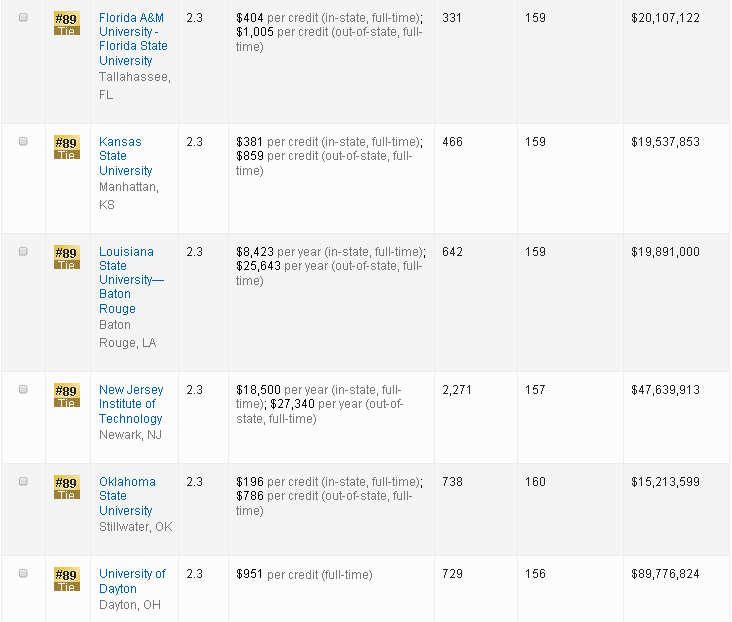Tick the checkbox for Kansas State University
Image resolution: width=732 pixels, height=622 pixels.
pyautogui.click(x=23, y=141)
